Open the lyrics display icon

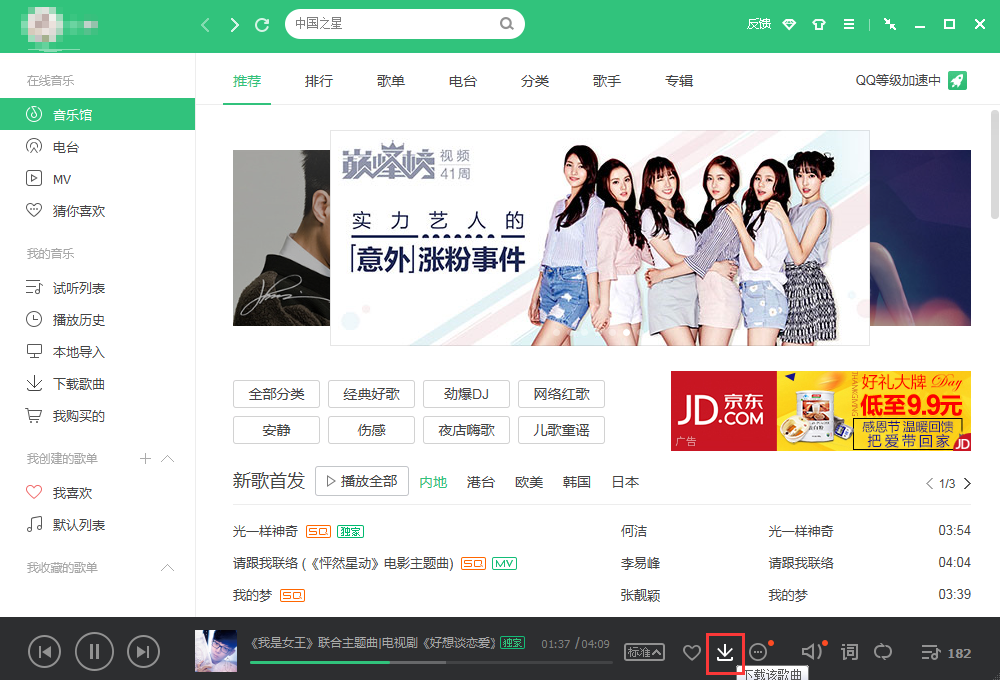(x=849, y=653)
